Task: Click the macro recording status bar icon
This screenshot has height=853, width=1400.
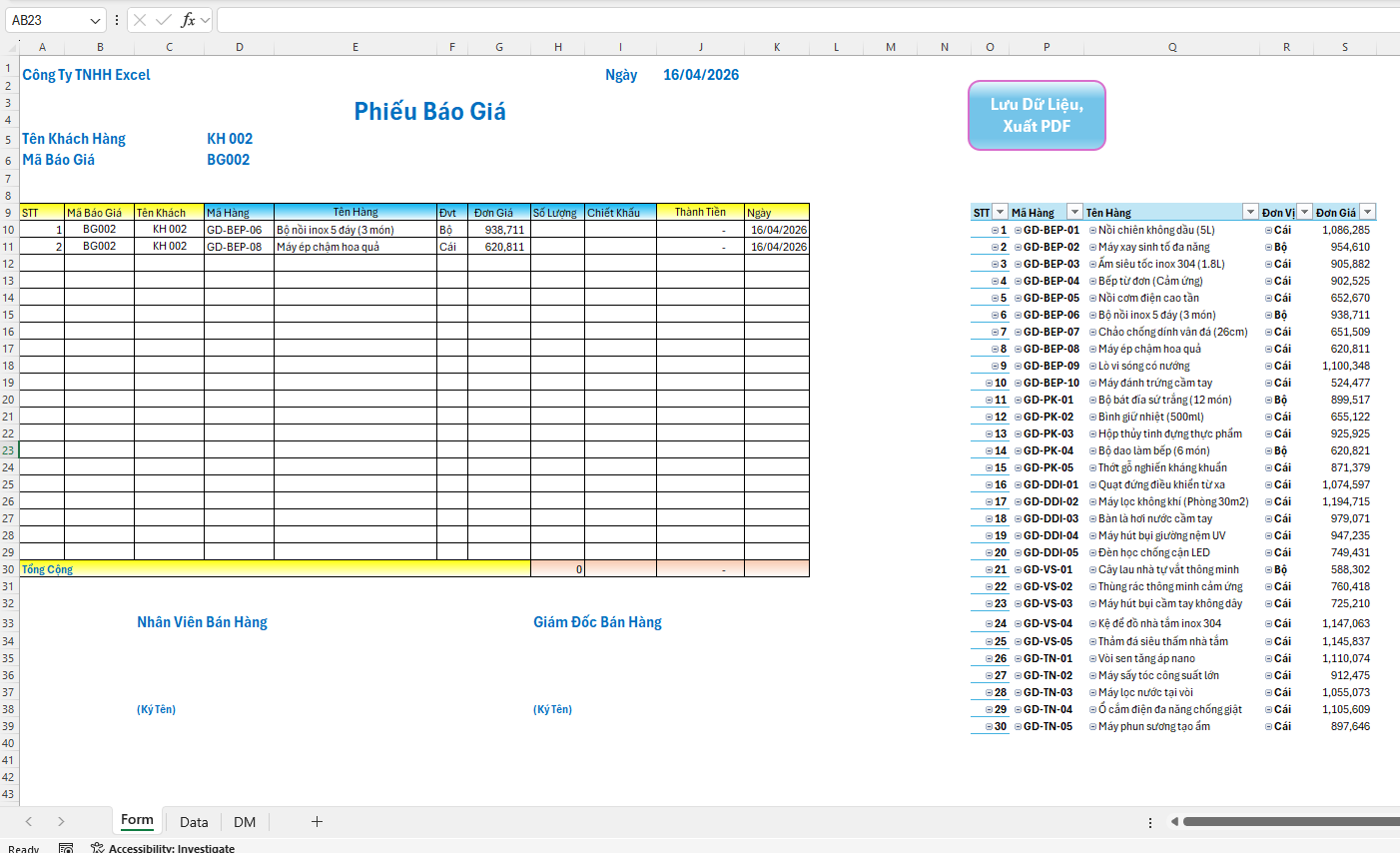Action: click(66, 848)
